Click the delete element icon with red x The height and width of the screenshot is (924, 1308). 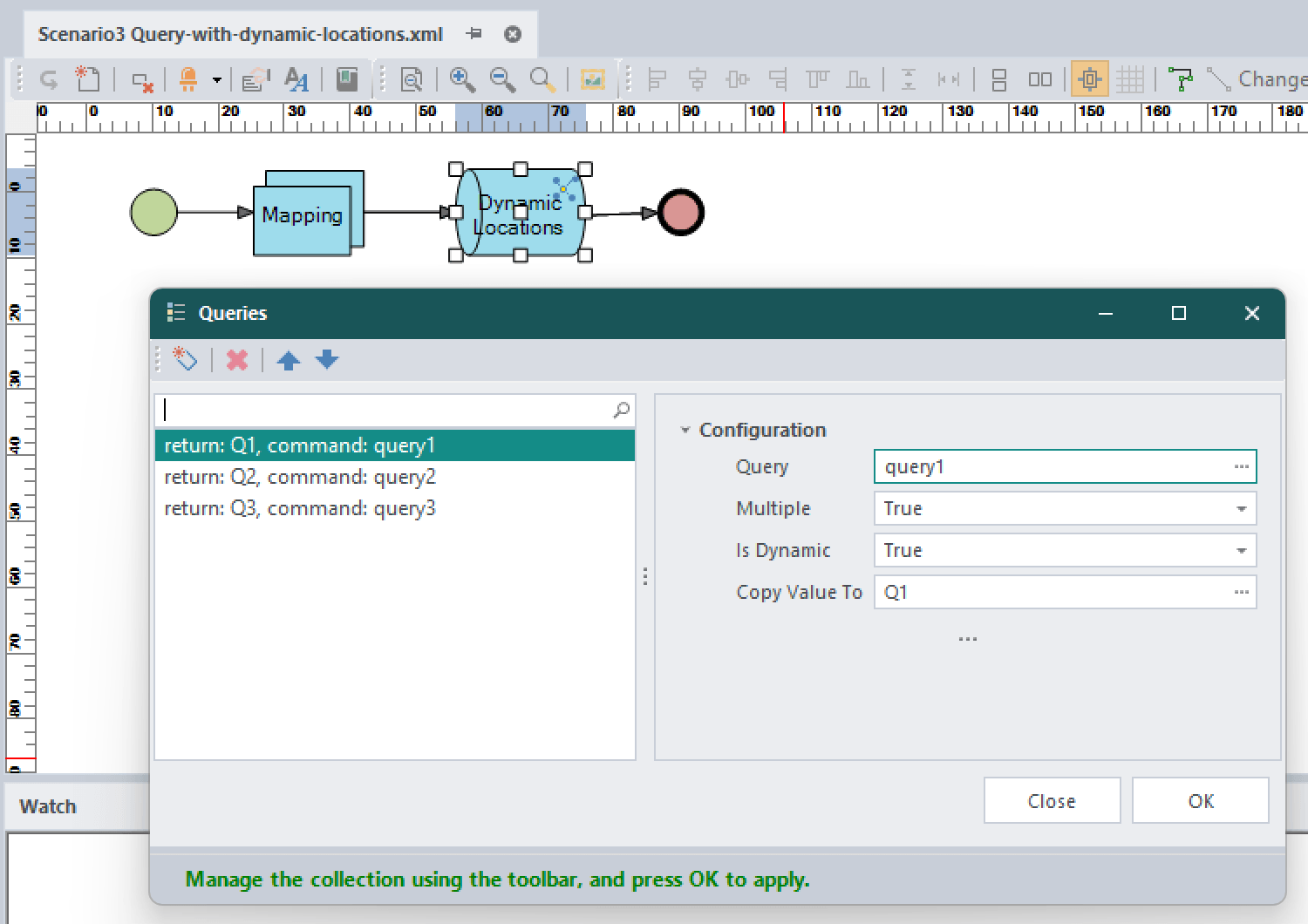tap(142, 82)
